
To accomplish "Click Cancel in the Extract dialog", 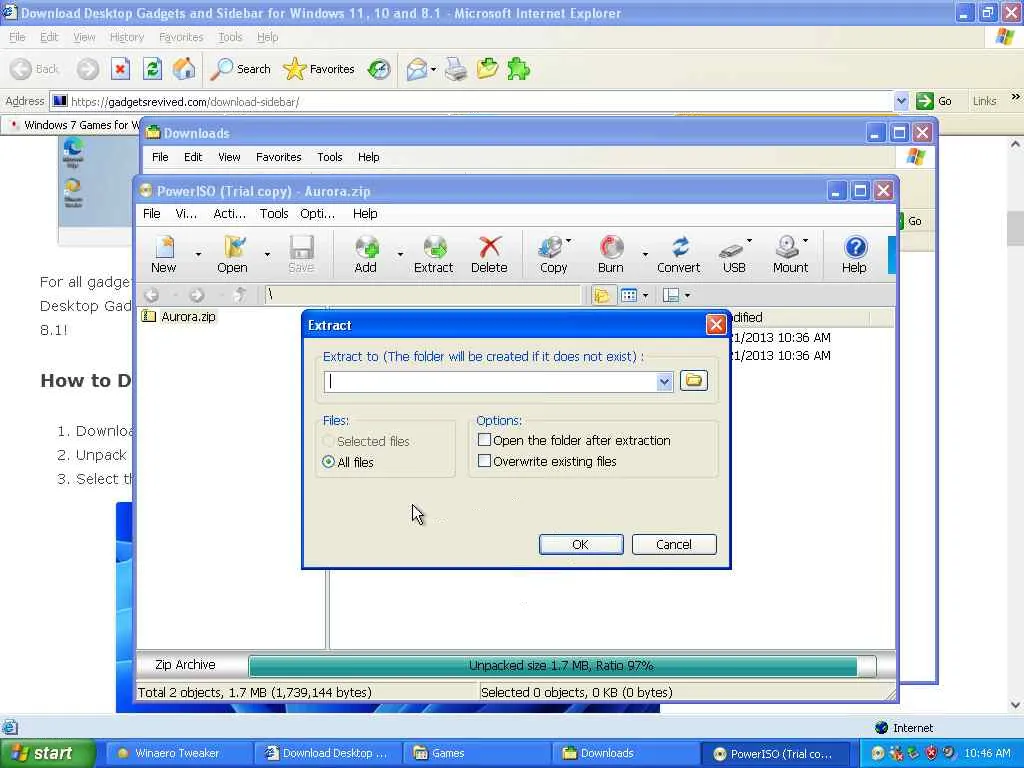I will coord(674,544).
